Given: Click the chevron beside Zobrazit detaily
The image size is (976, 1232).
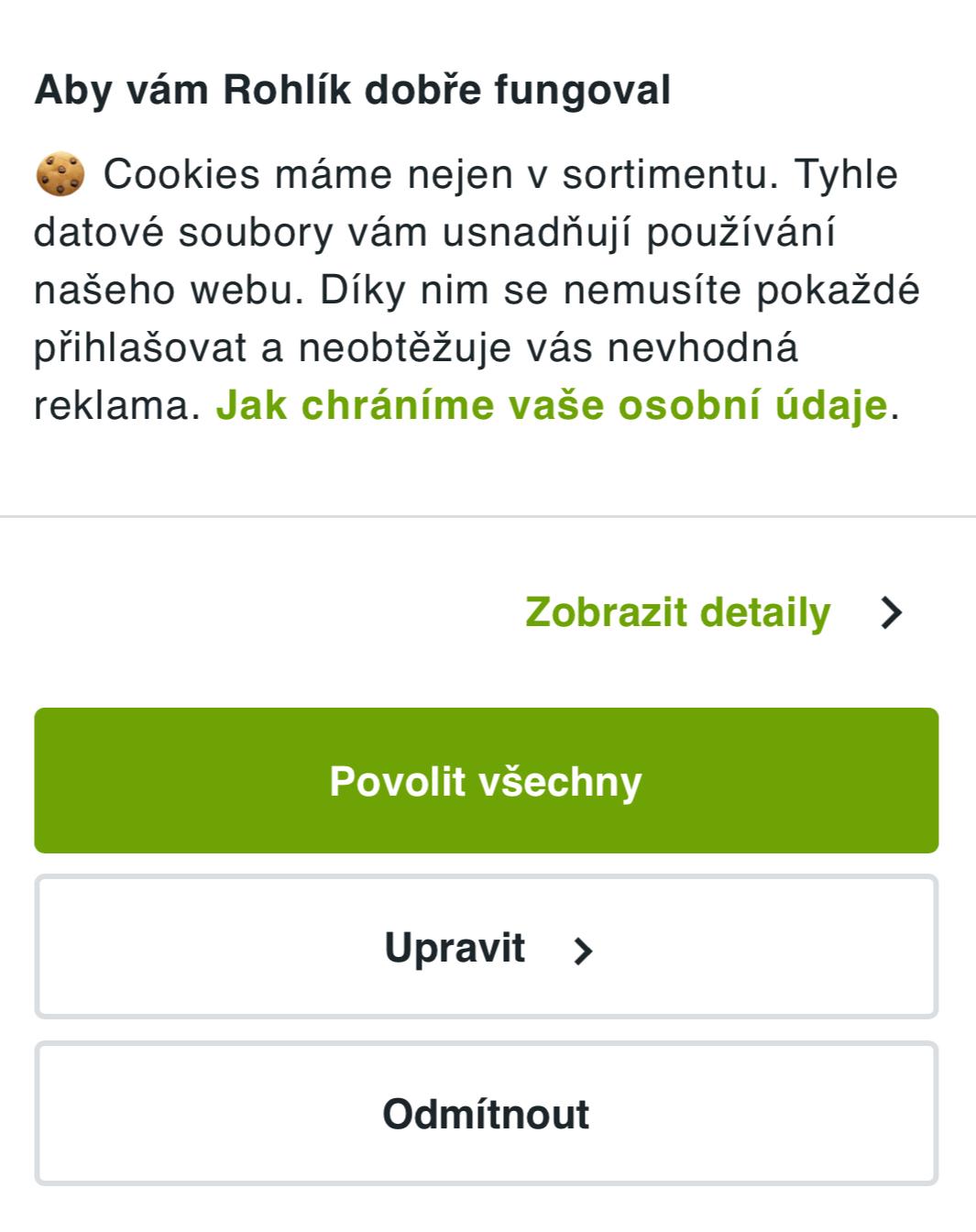Looking at the screenshot, I should (x=891, y=613).
